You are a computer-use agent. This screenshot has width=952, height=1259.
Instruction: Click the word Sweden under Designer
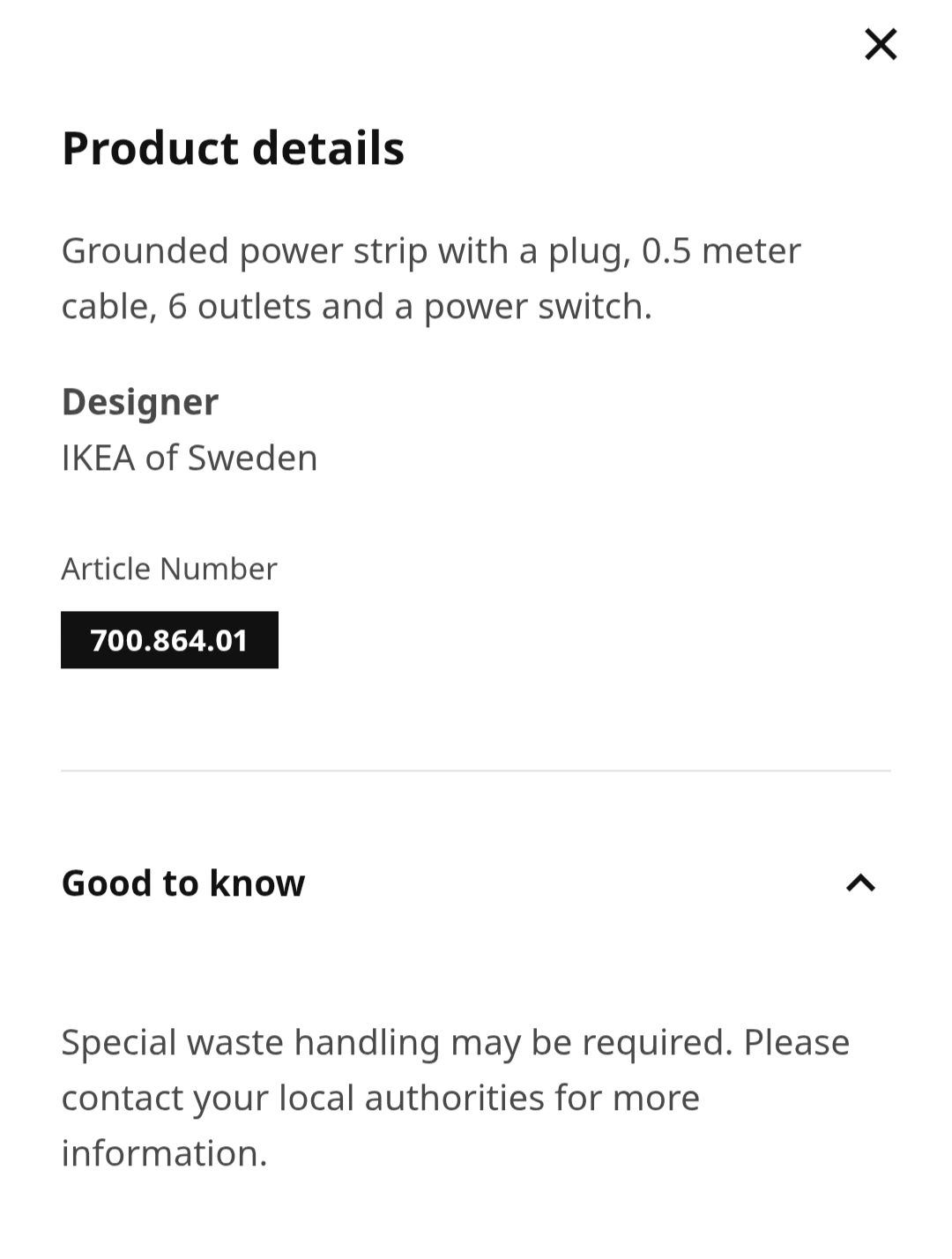252,458
